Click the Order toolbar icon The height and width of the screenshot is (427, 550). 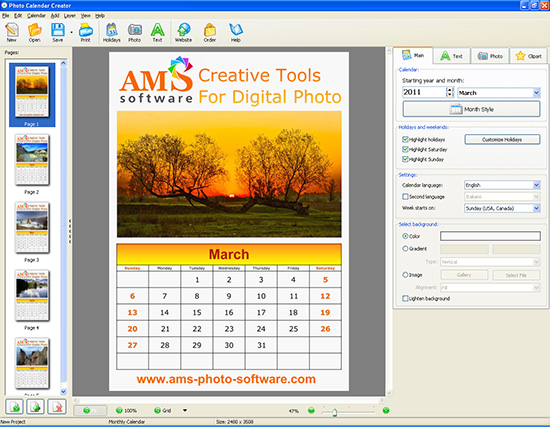click(210, 32)
